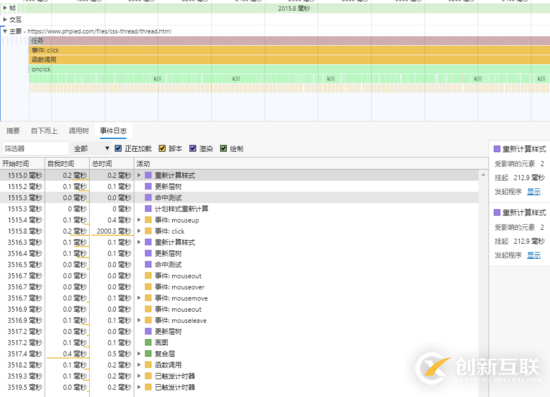Open the 全部 duration dropdown

(91, 148)
